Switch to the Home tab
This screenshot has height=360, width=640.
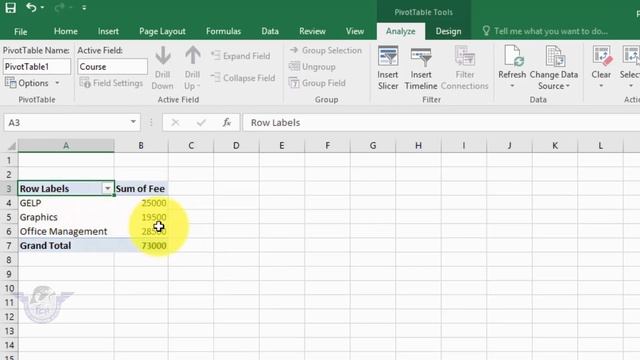(65, 31)
